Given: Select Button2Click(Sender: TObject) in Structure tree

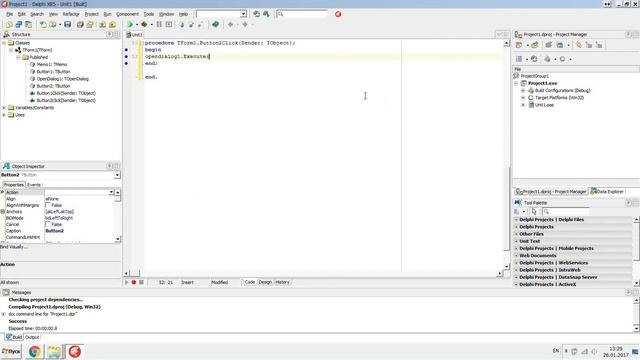Looking at the screenshot, I should tap(66, 100).
